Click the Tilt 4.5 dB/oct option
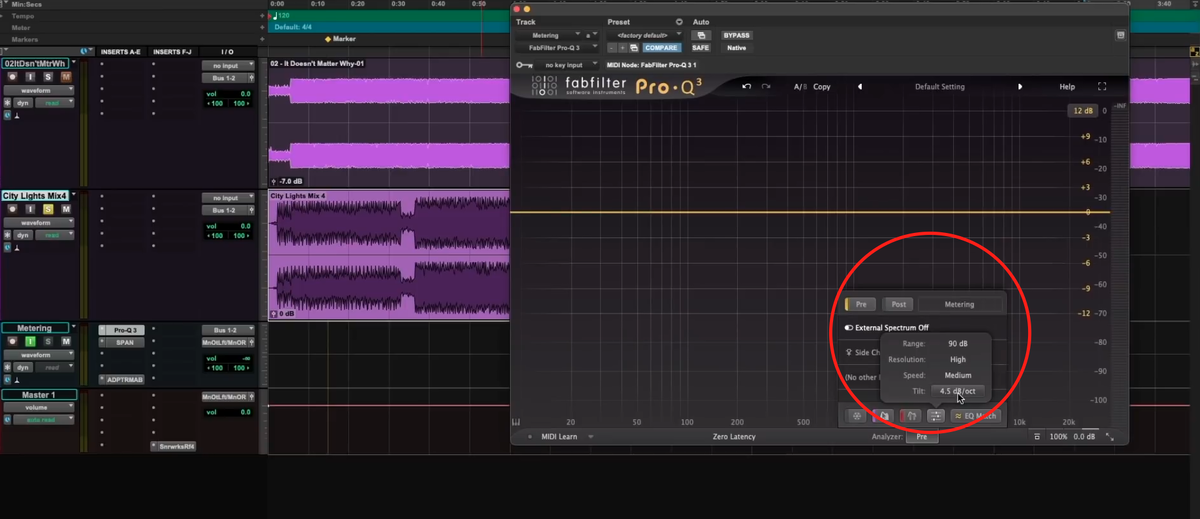 [958, 391]
